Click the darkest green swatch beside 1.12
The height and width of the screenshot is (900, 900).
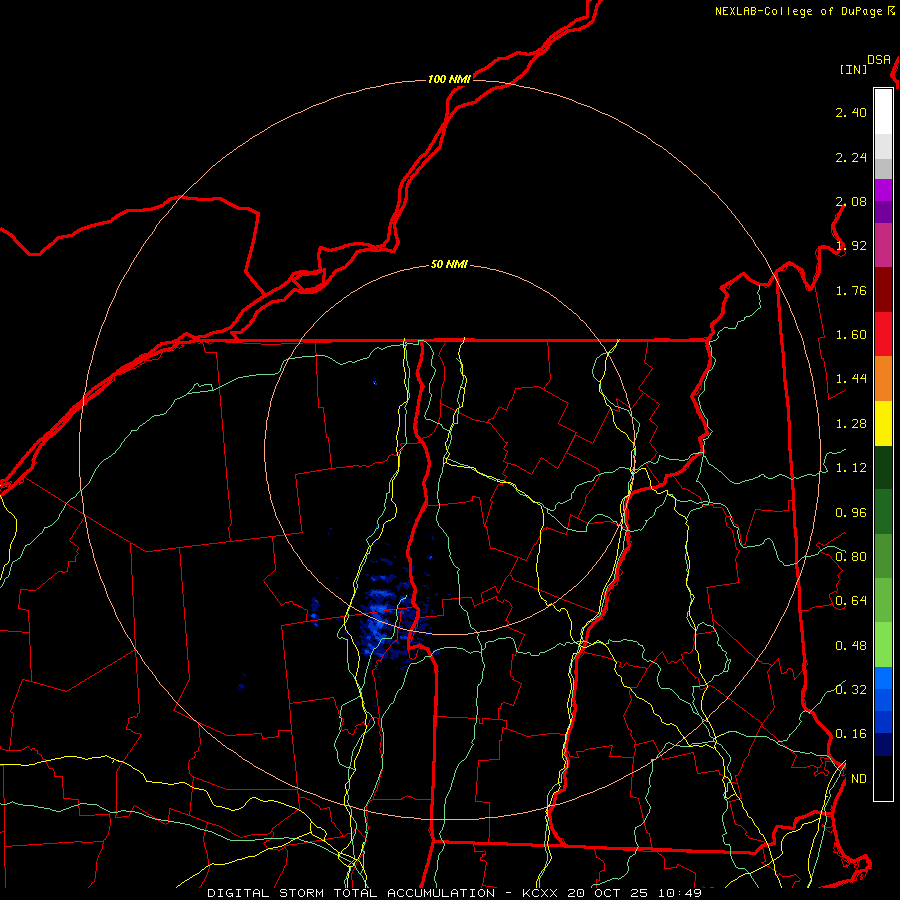tap(883, 467)
